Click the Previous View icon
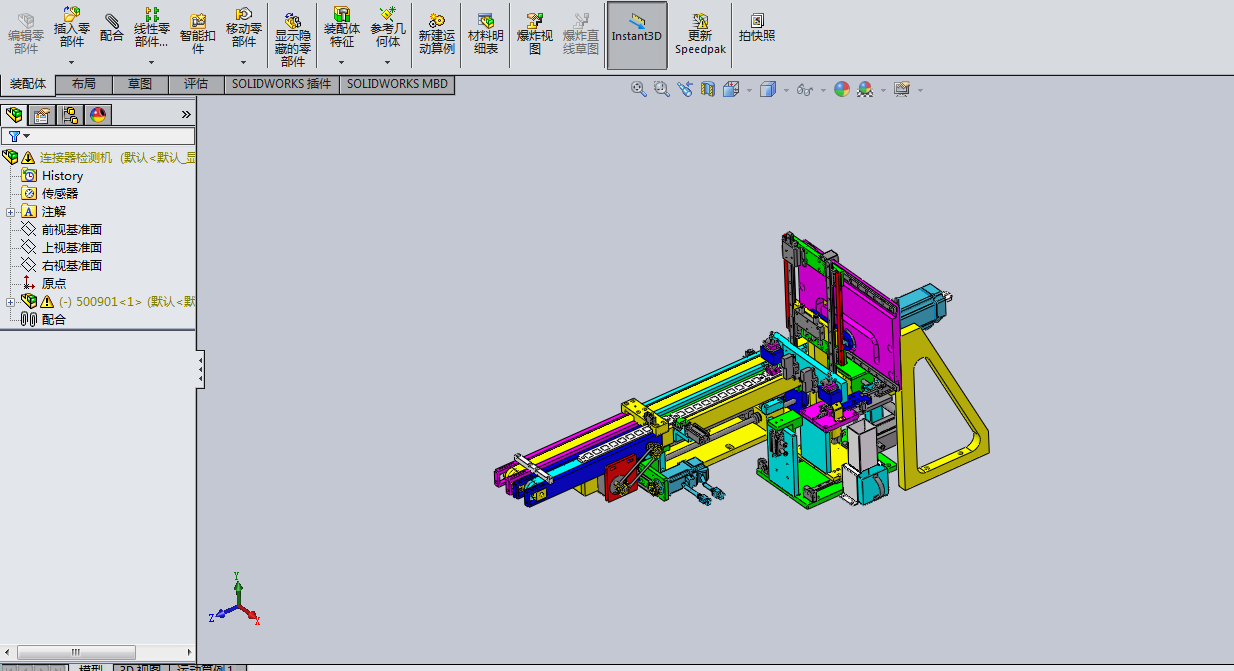This screenshot has height=671, width=1234. (x=685, y=89)
